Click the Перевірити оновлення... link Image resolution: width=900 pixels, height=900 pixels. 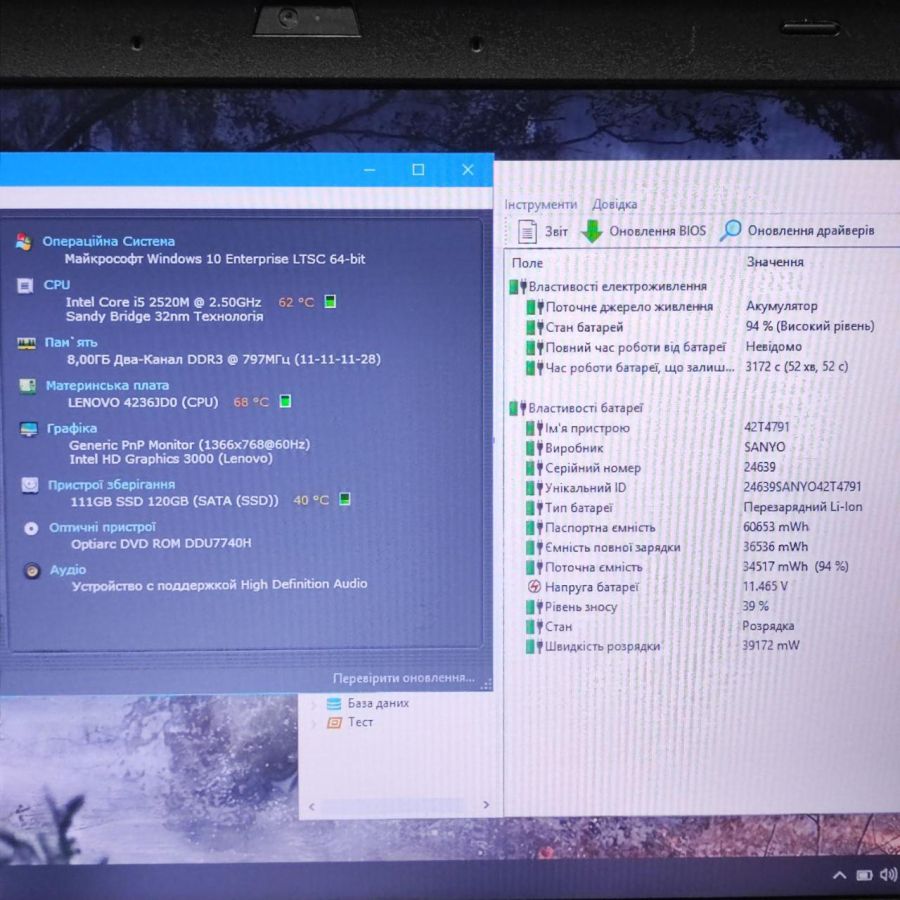(404, 678)
